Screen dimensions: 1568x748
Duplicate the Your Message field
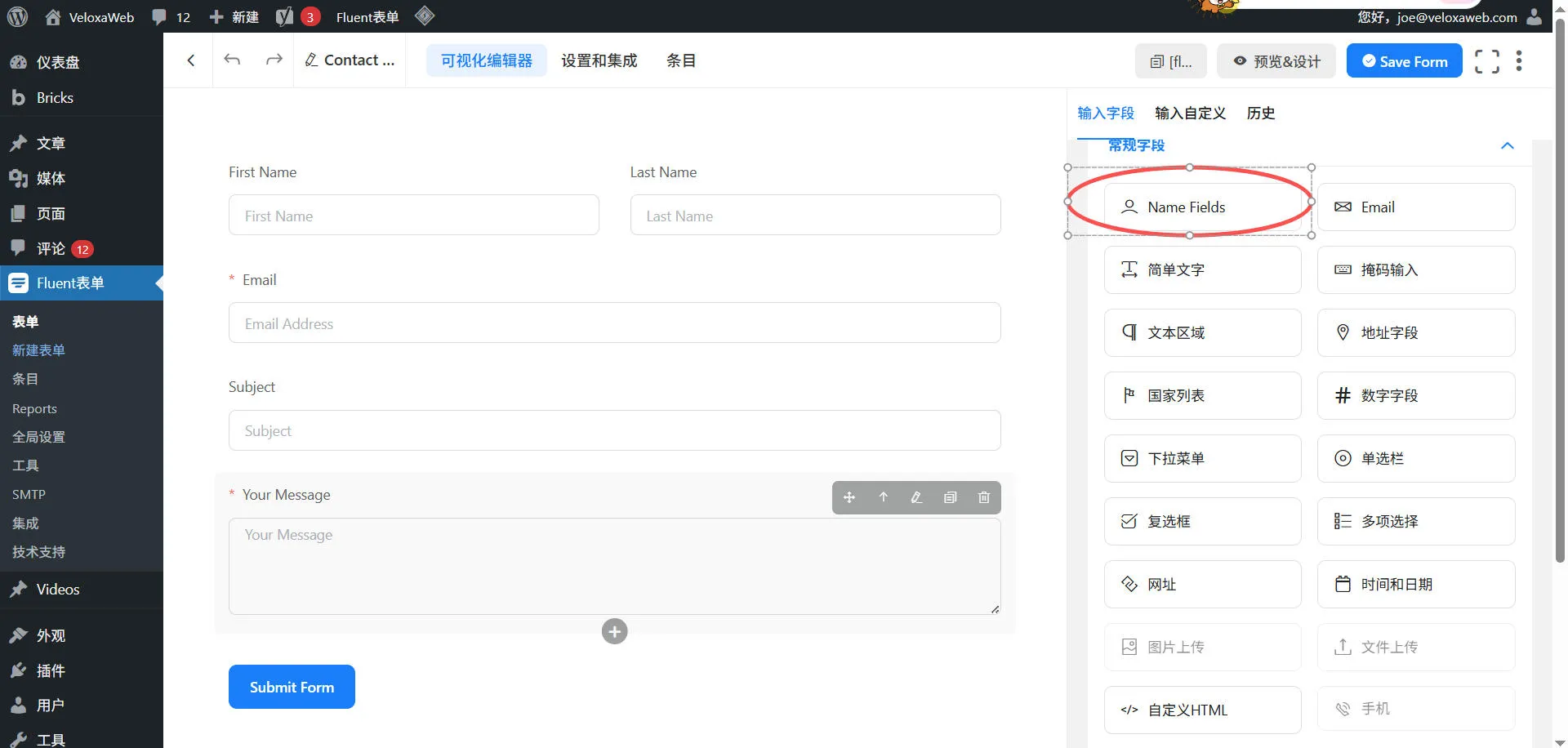[x=950, y=497]
